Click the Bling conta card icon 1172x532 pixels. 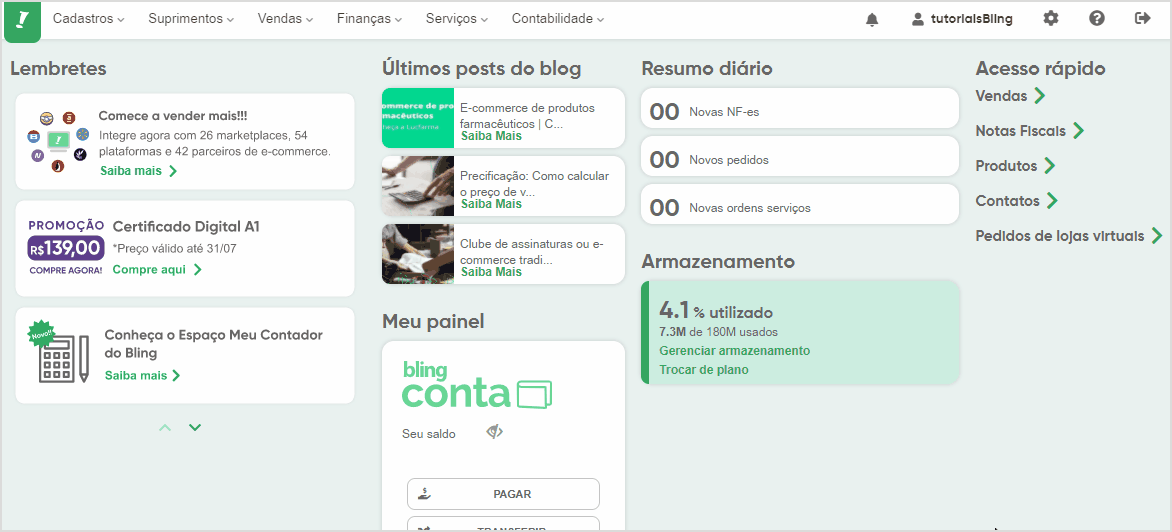(534, 393)
